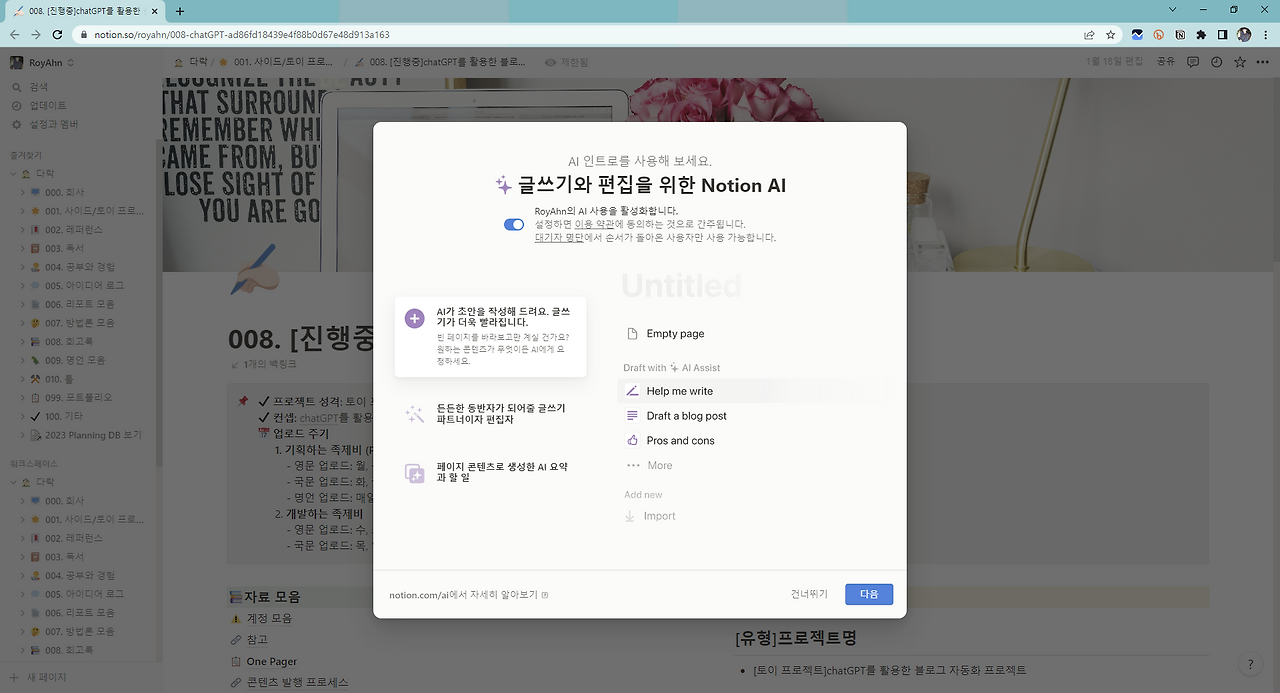Open 1개의 백링크 backlinks on the page
1280x693 pixels.
click(x=263, y=365)
